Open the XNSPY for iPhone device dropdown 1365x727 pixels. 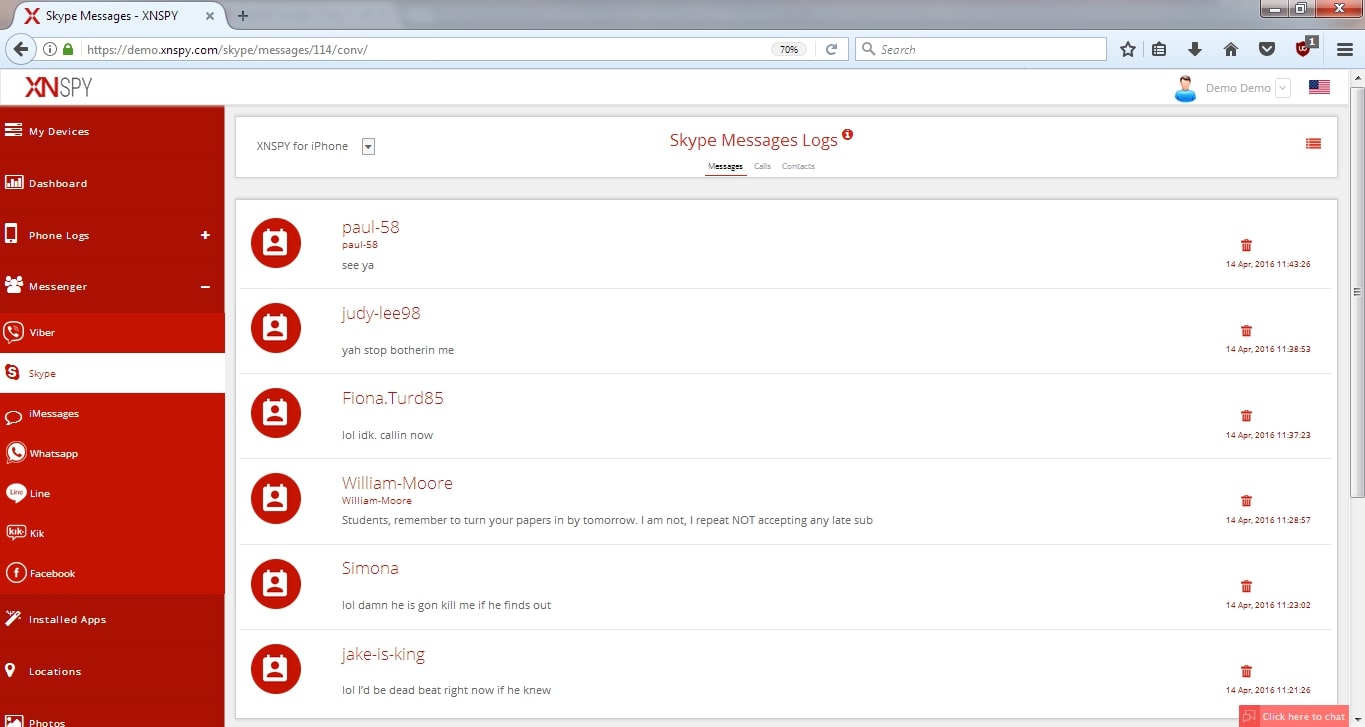point(368,147)
